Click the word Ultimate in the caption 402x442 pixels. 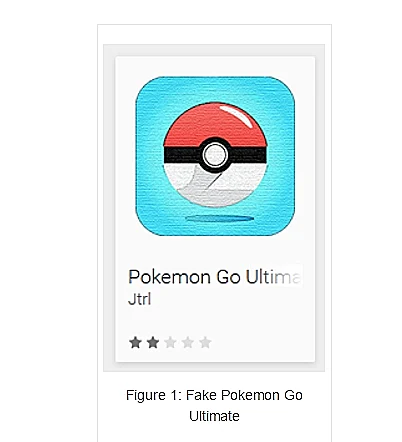coord(214,416)
